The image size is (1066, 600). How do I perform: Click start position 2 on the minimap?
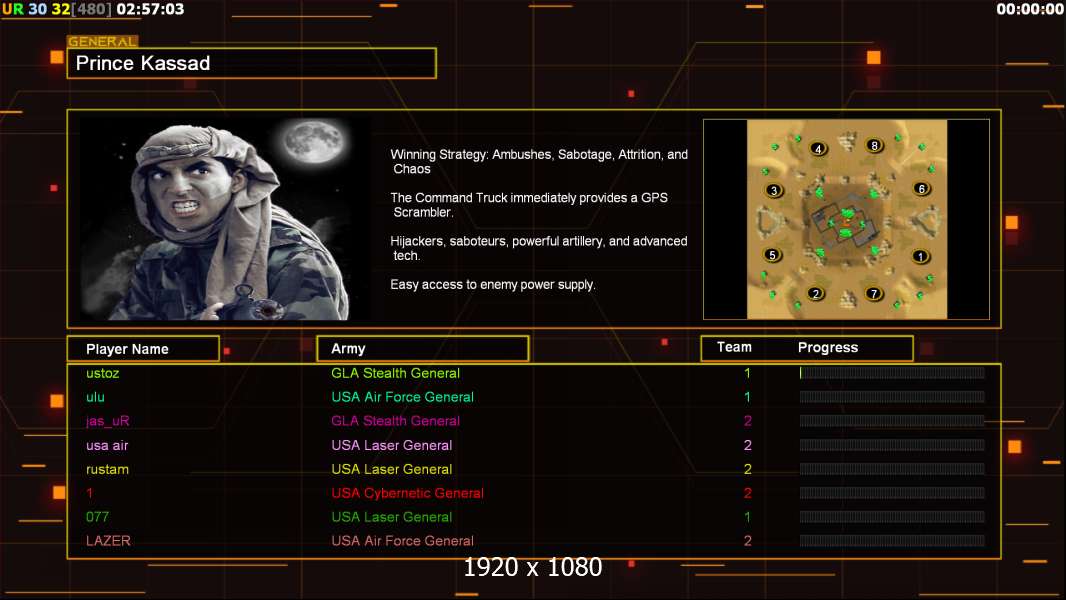816,294
